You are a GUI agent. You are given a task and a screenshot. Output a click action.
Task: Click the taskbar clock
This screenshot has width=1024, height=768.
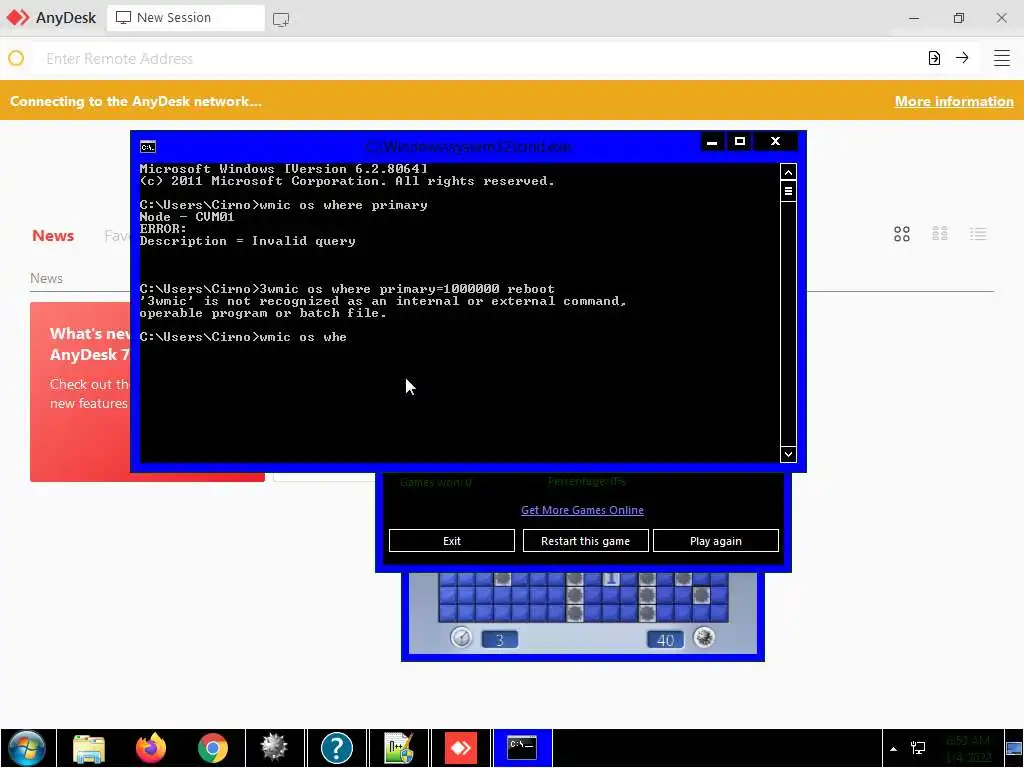(969, 748)
